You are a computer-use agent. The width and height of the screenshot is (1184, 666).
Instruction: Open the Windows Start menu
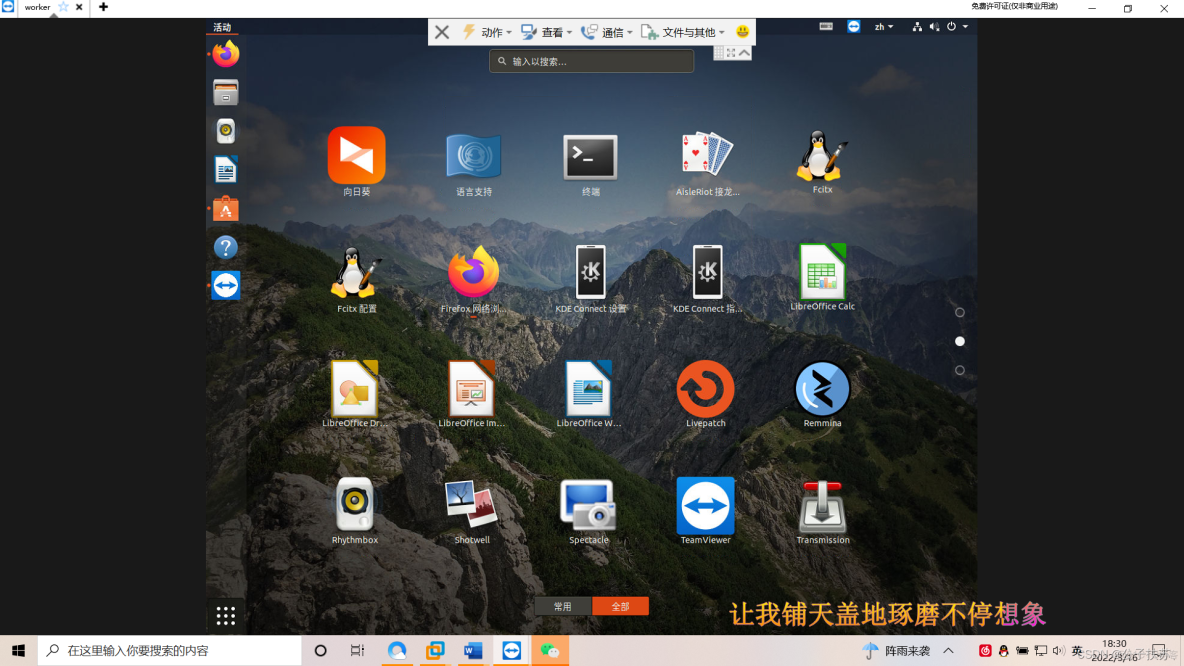19,650
